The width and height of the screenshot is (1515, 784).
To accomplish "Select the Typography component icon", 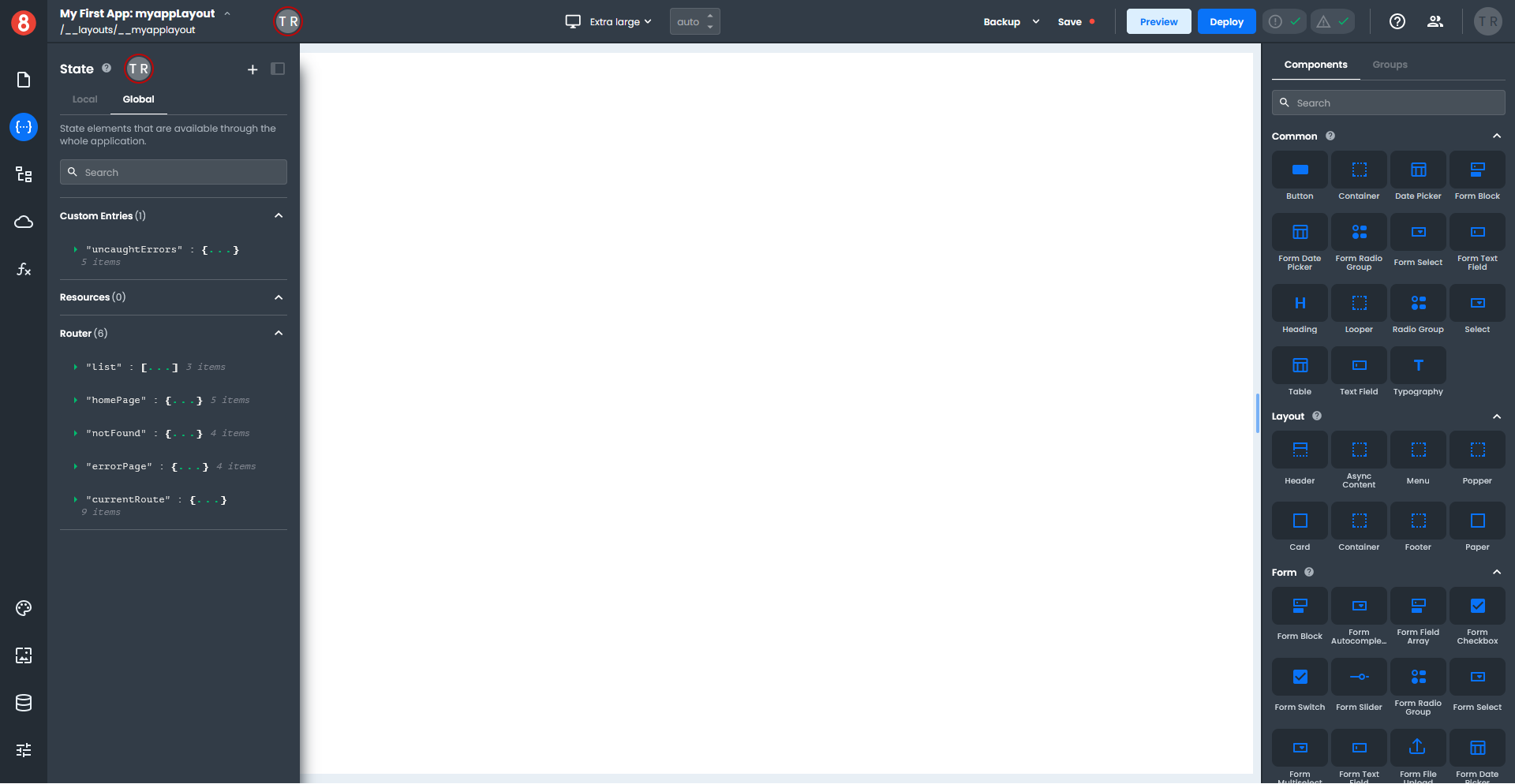I will [x=1418, y=366].
